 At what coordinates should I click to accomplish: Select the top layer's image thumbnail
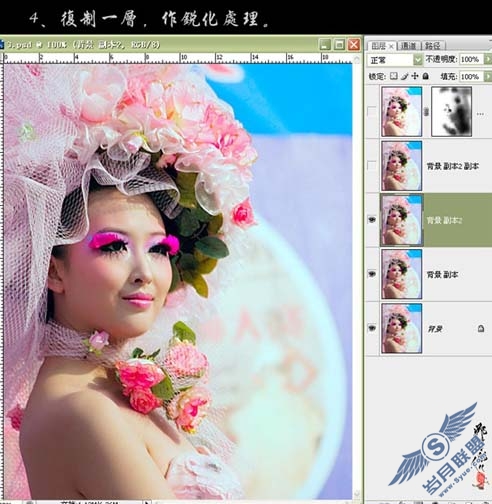[401, 111]
